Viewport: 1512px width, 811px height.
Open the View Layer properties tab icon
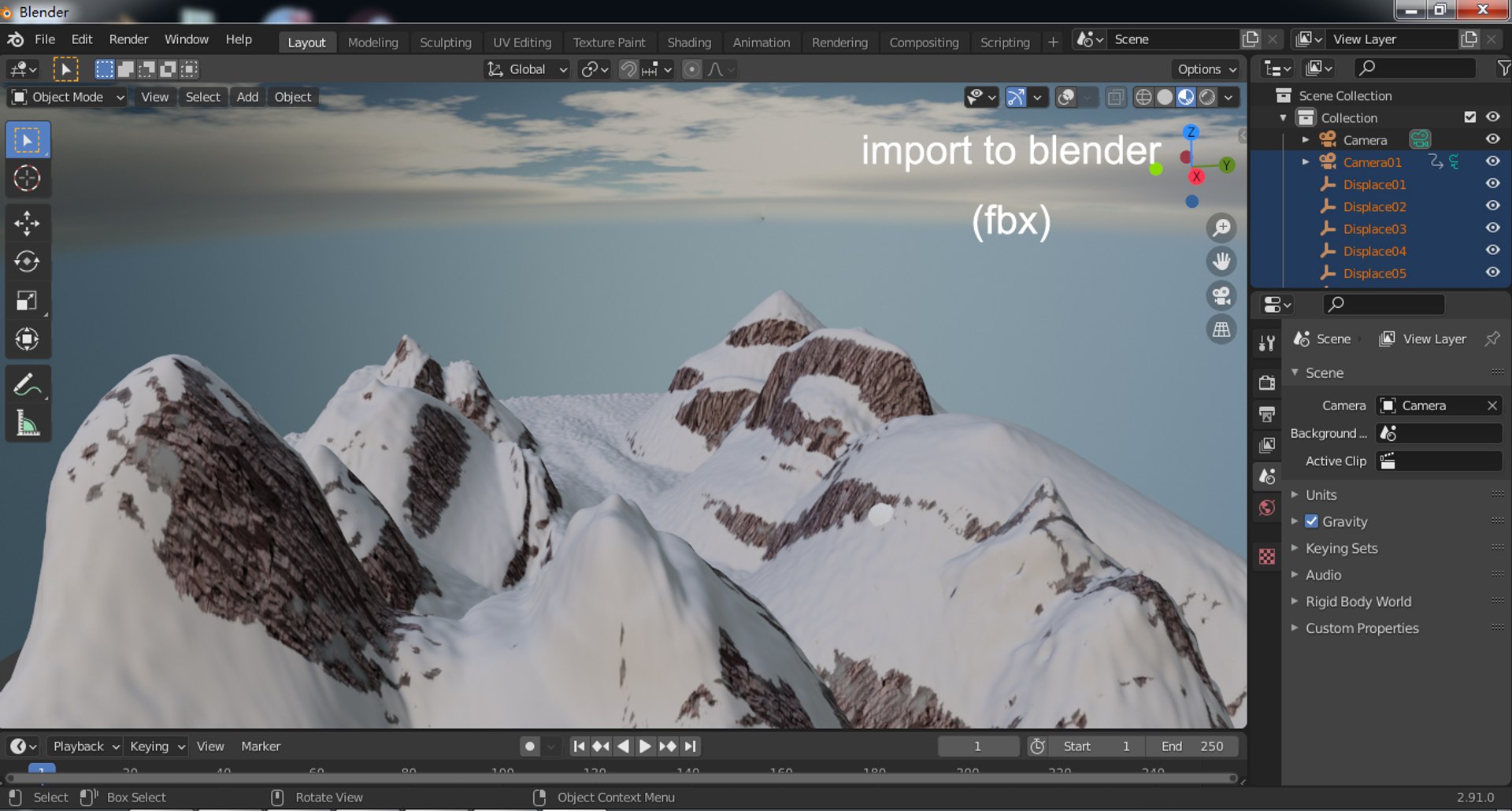(1267, 445)
